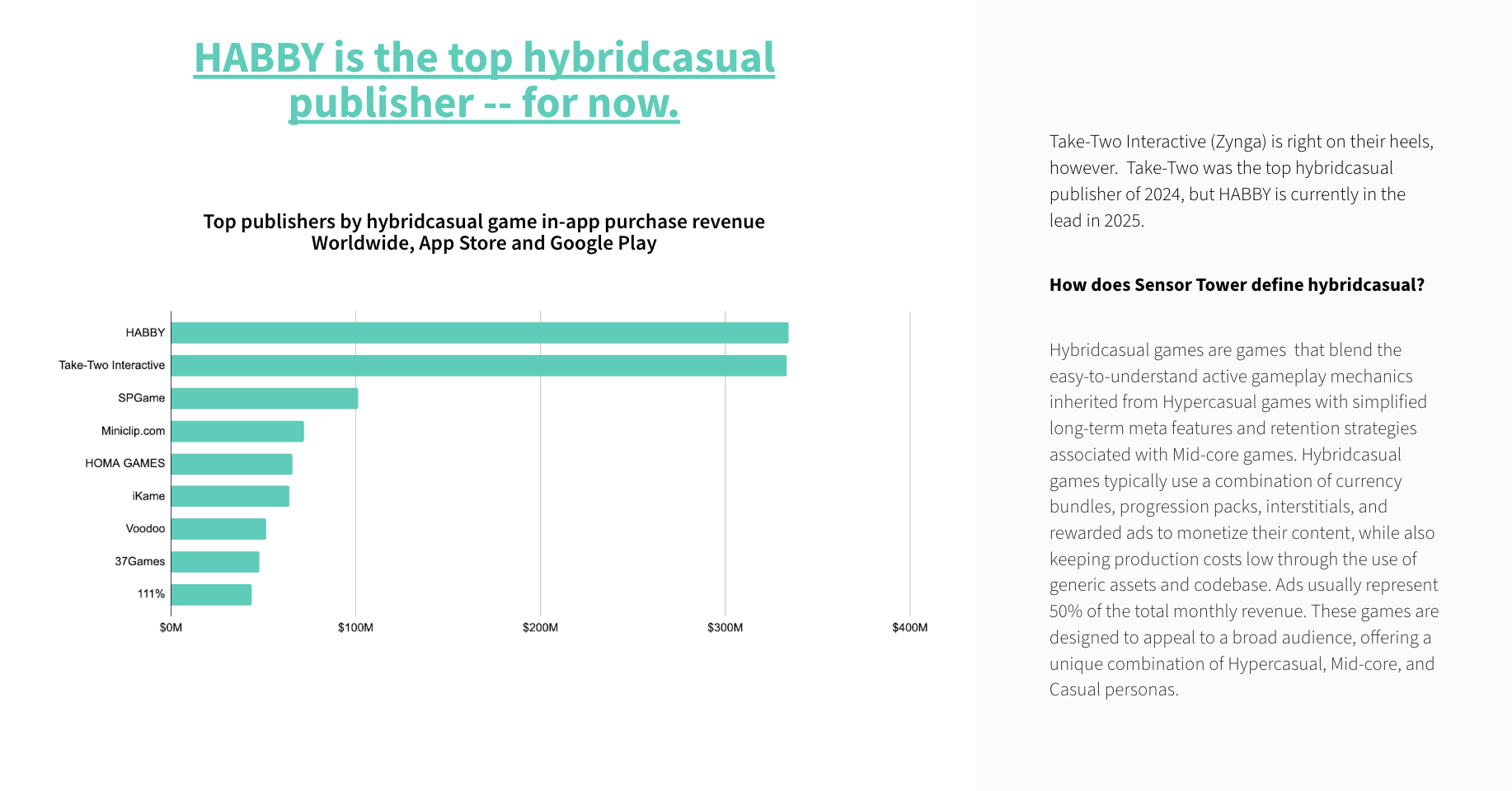This screenshot has height=791, width=1512.
Task: Select the SPGame bar in chart
Action: pyautogui.click(x=265, y=398)
